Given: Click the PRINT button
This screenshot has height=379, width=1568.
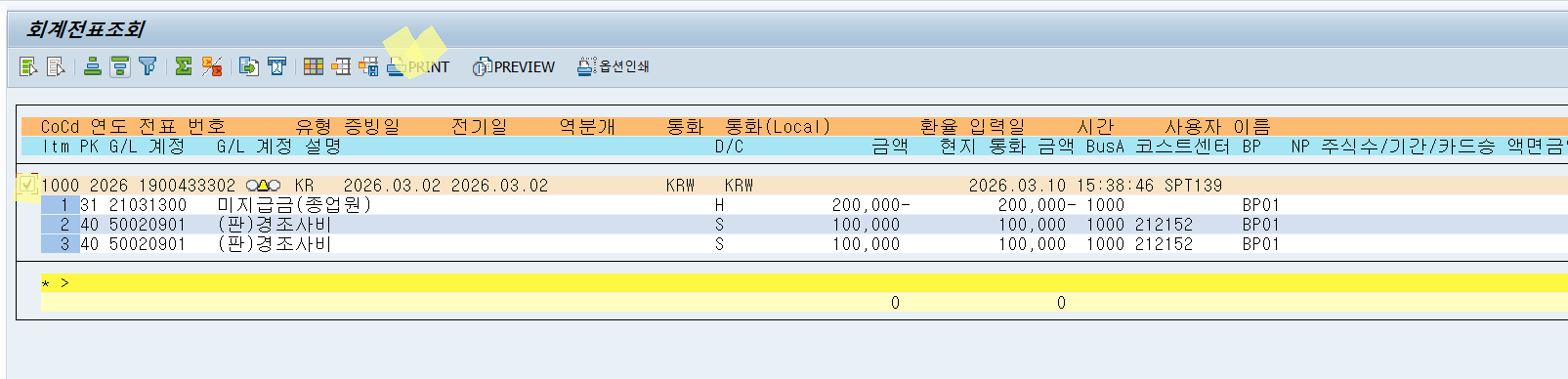Looking at the screenshot, I should click(x=418, y=66).
